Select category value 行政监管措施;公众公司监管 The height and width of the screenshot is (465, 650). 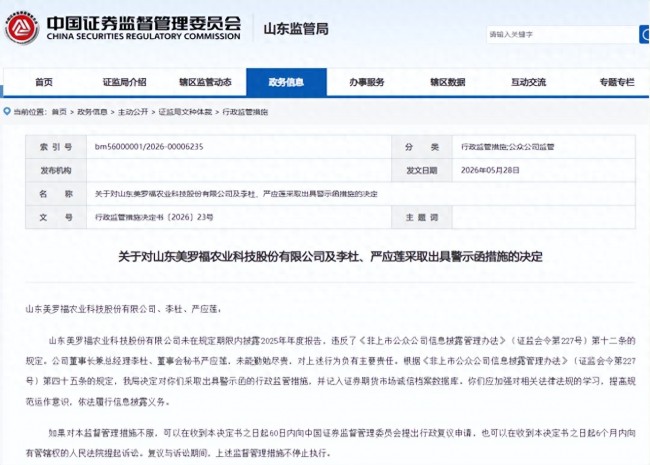pos(507,147)
